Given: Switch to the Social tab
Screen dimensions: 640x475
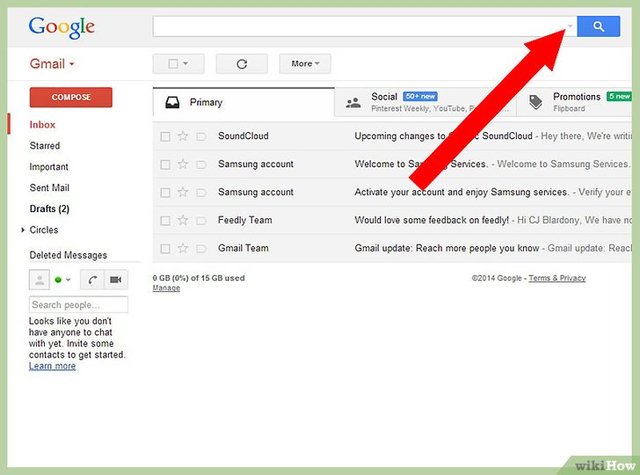Looking at the screenshot, I should 425,102.
